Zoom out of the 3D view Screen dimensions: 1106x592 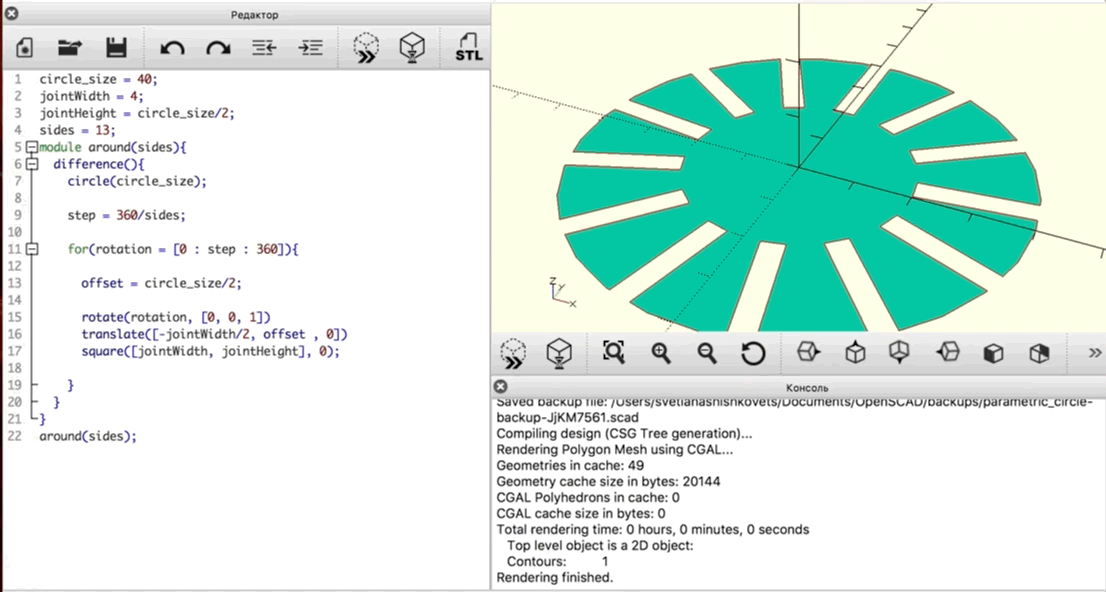pyautogui.click(x=707, y=353)
